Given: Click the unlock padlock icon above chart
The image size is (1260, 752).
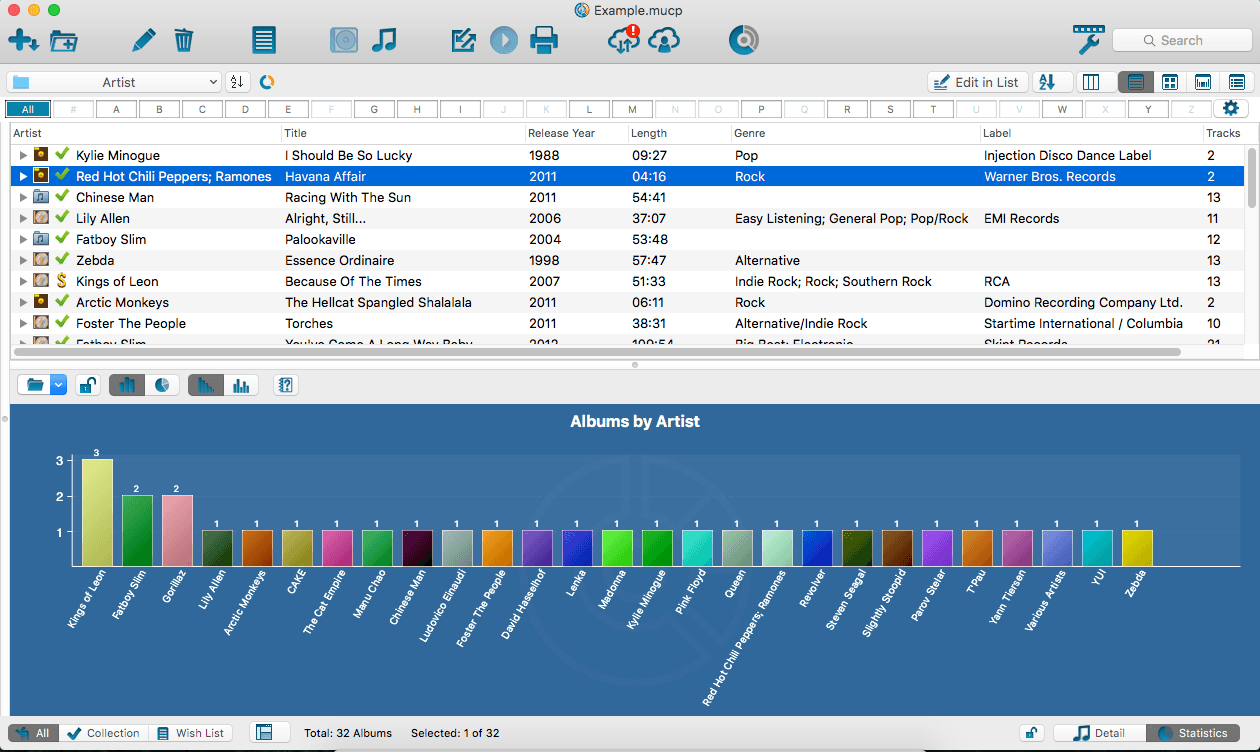Looking at the screenshot, I should [x=88, y=385].
